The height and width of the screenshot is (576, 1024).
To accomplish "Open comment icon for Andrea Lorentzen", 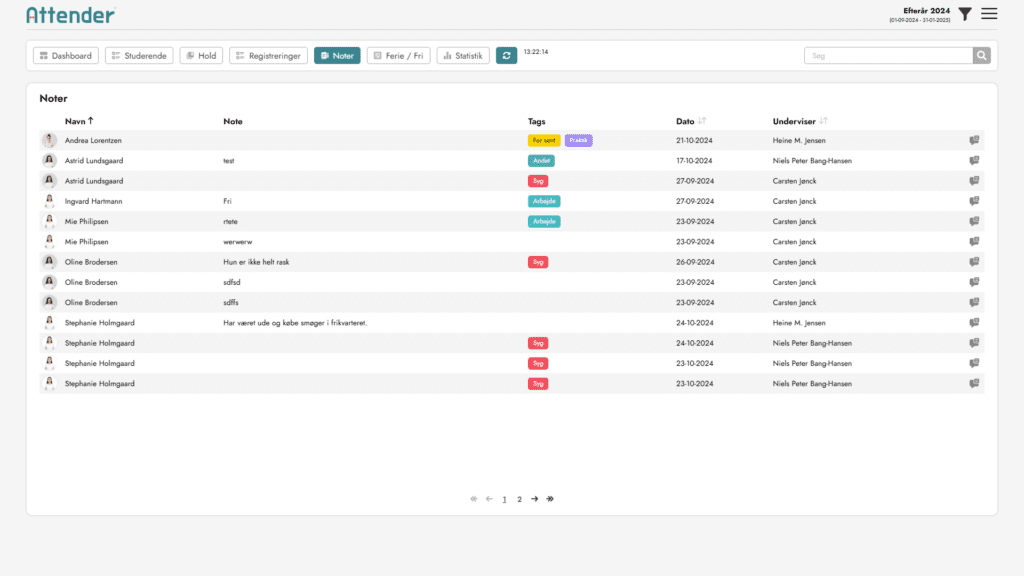I will 974,141.
